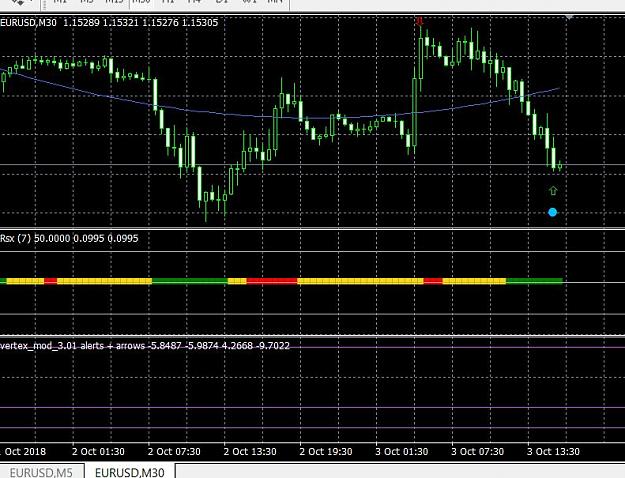Viewport: 625px width, 478px height.
Task: Click the 2 Oct 01:30 time label
Action: point(98,452)
